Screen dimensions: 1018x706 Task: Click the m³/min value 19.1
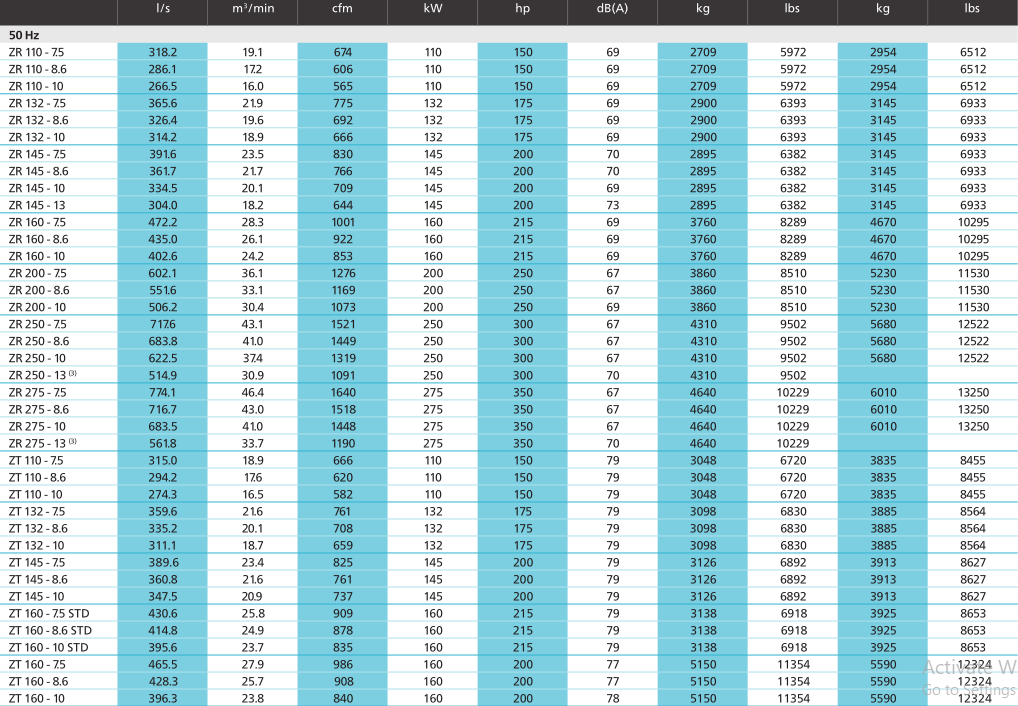tap(253, 52)
